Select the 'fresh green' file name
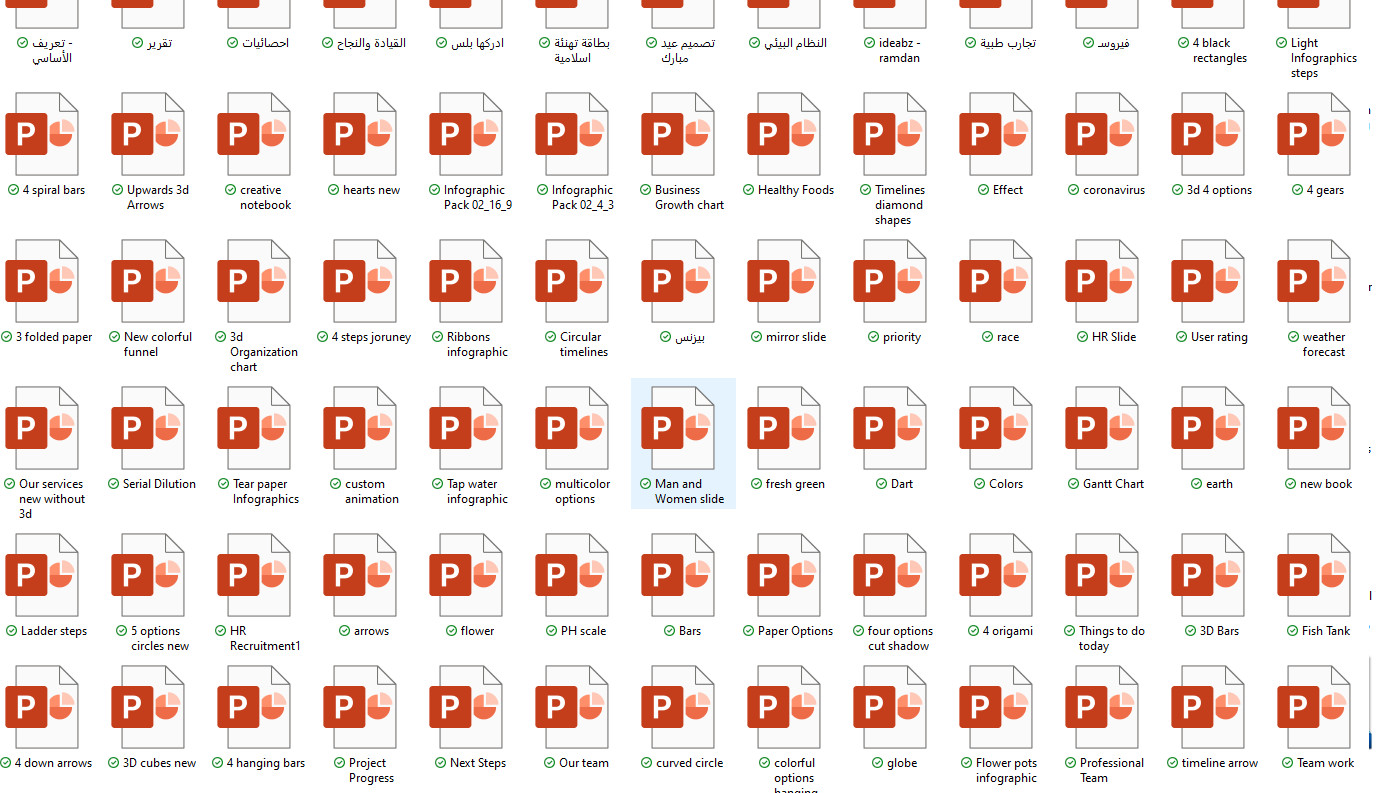Screen dimensions: 1386x793 (795, 484)
